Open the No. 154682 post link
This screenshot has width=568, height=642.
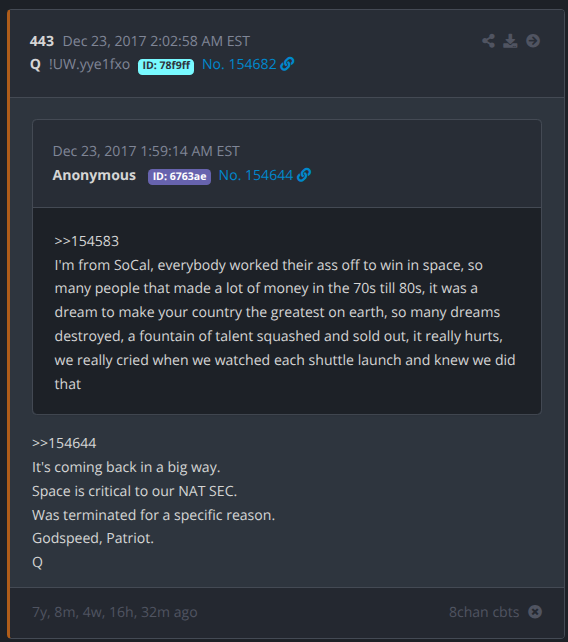tap(239, 64)
